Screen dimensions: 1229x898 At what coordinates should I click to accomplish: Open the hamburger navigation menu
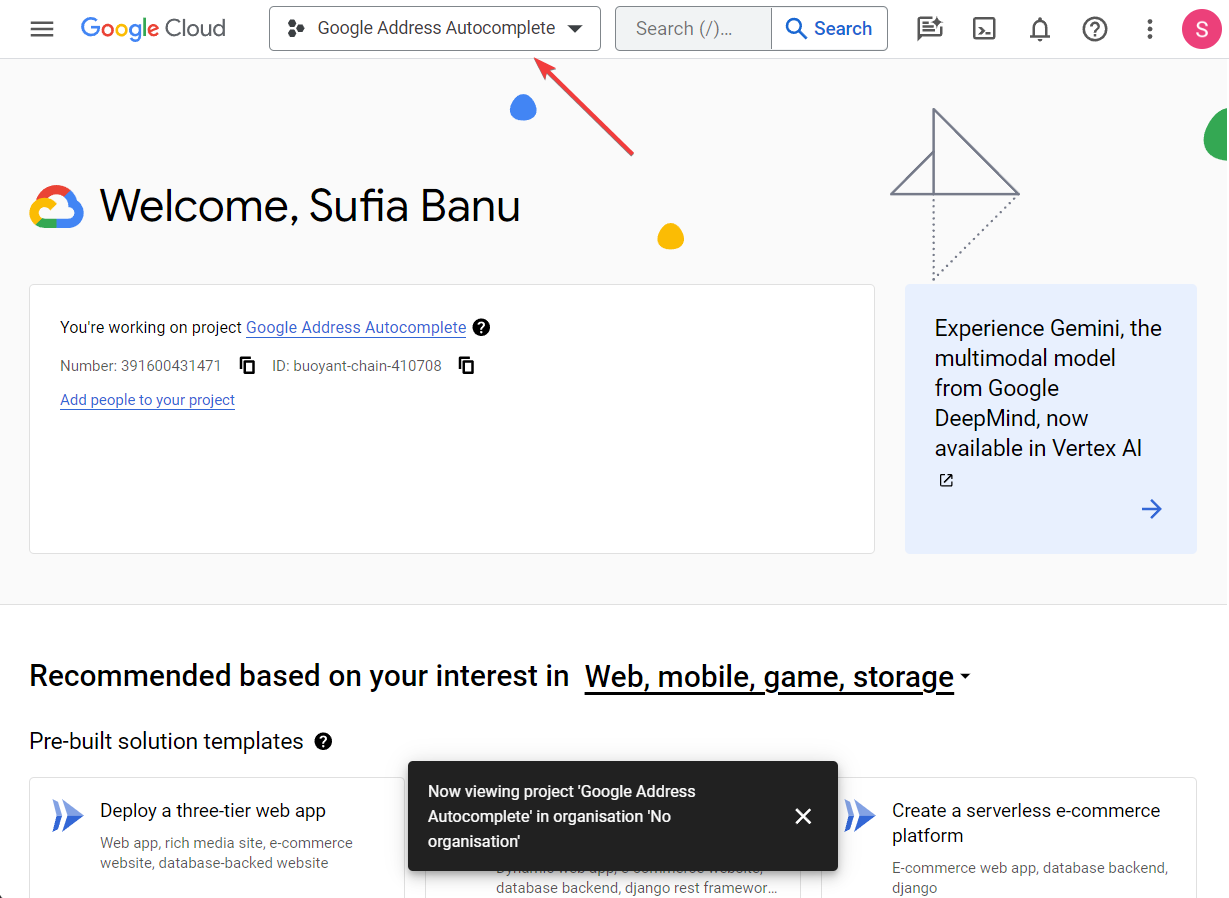42,29
